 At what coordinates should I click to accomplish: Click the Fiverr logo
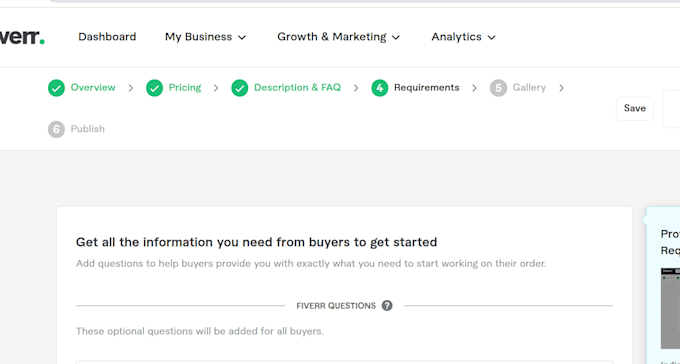(22, 37)
